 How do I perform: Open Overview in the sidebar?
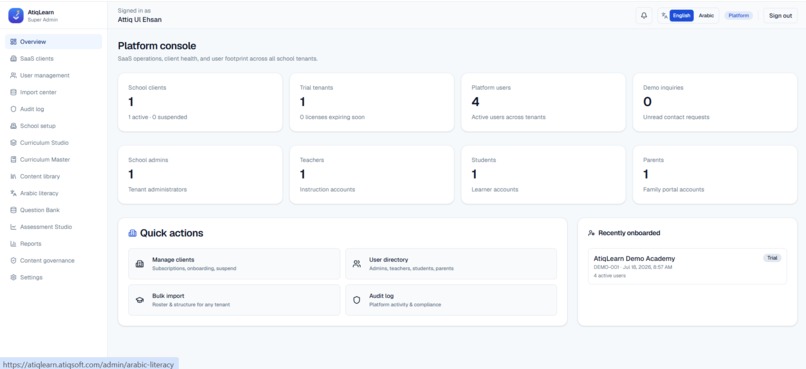[53, 42]
